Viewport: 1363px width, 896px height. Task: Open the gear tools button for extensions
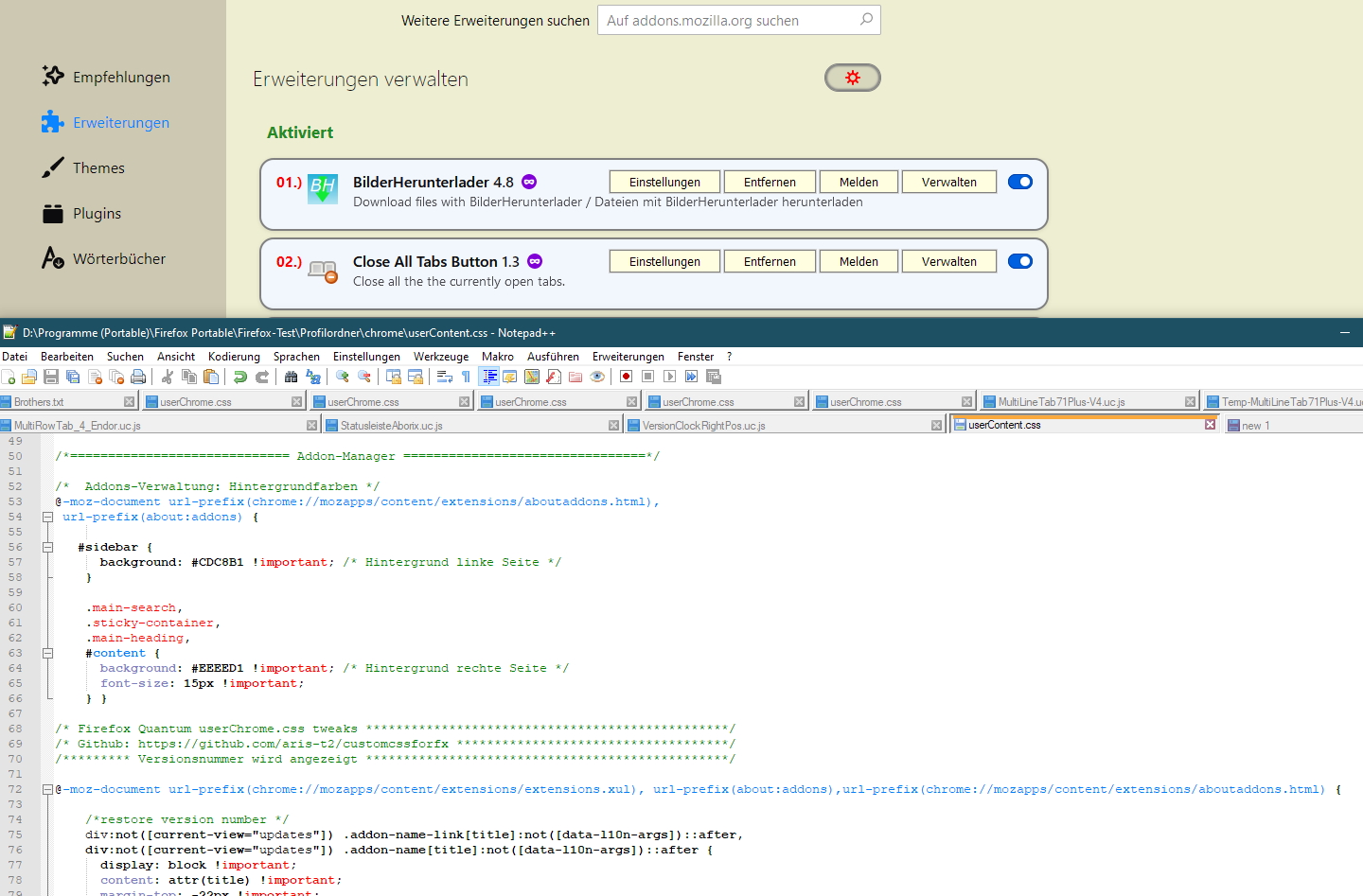coord(852,78)
